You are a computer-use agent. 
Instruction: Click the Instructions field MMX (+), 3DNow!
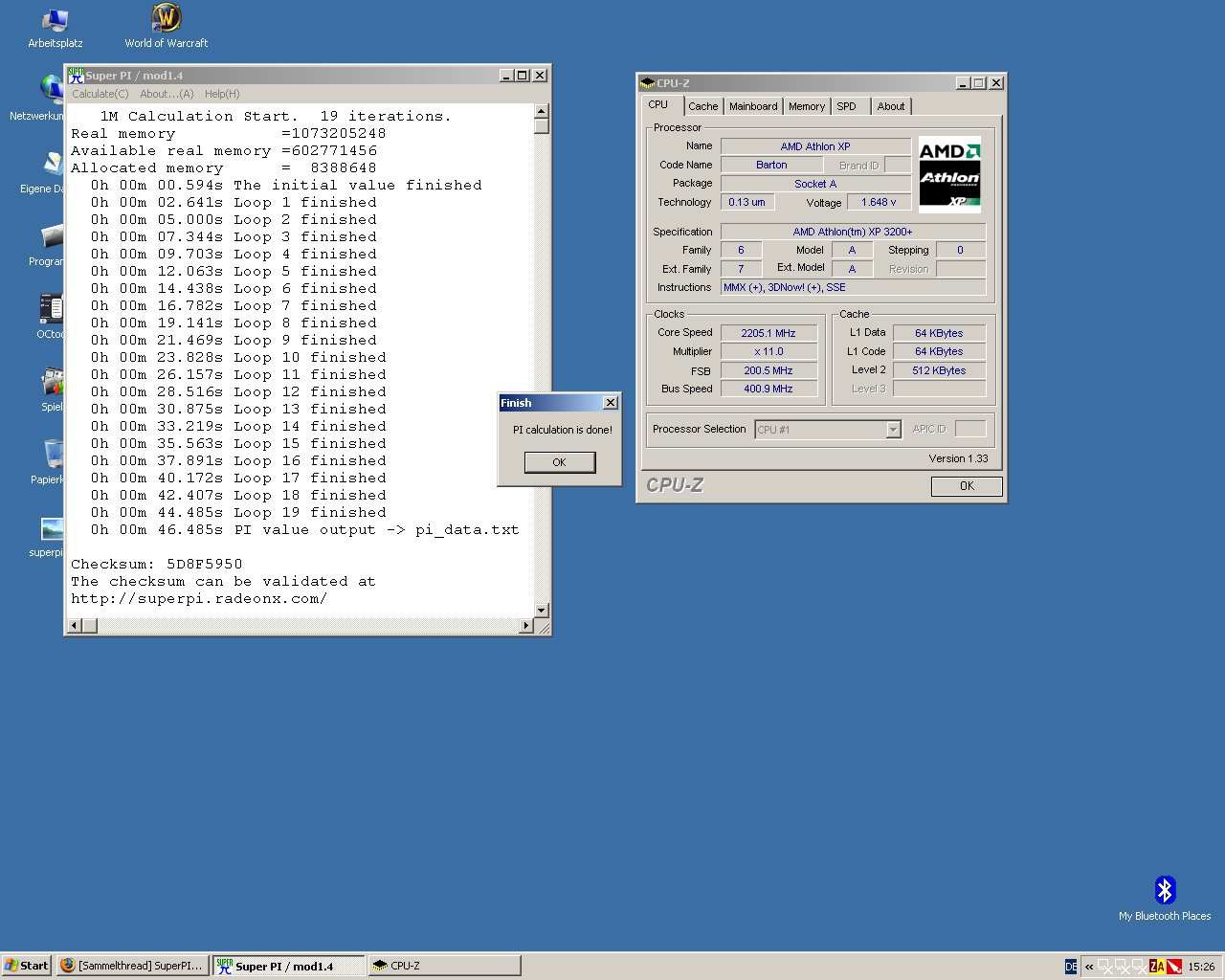(x=853, y=287)
